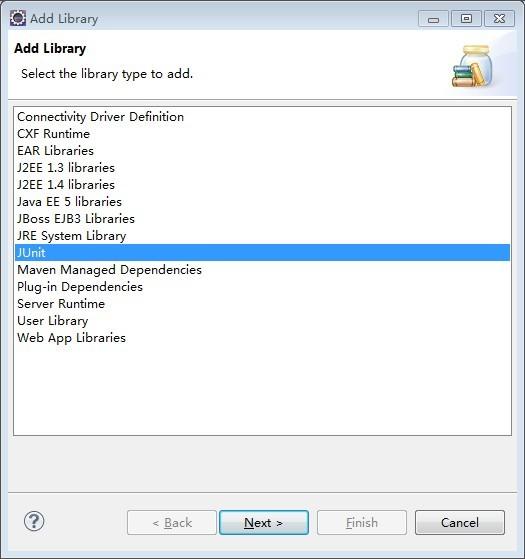
Task: Select Java EE 5 libraries
Action: 262,202
